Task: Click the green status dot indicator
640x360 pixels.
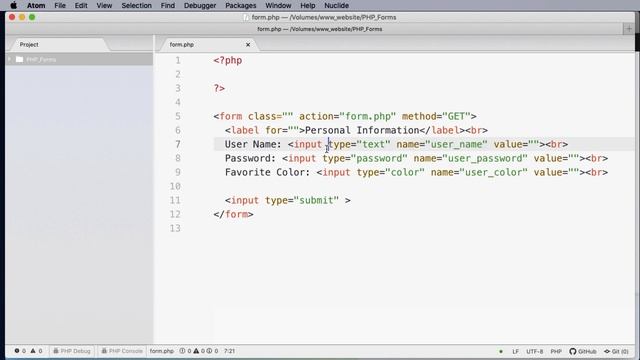Action: point(501,351)
